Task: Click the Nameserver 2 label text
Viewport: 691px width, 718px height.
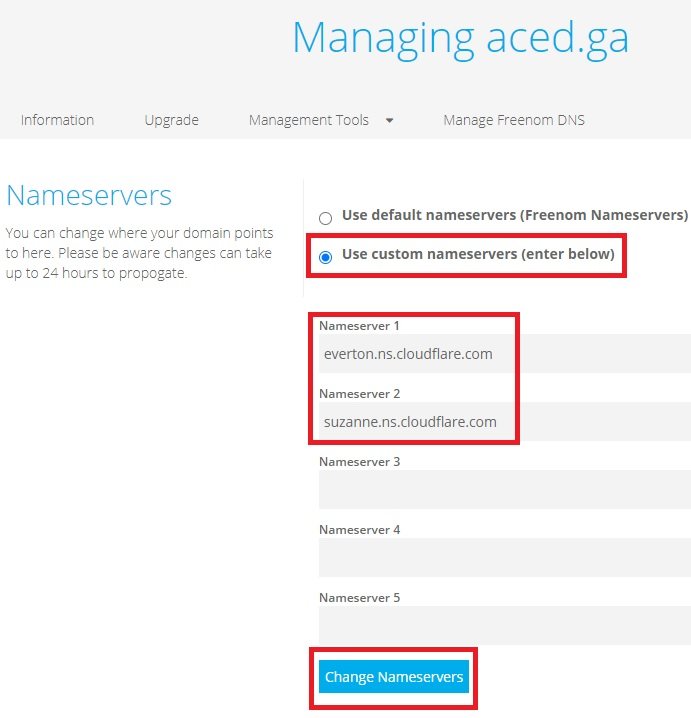Action: (x=359, y=394)
